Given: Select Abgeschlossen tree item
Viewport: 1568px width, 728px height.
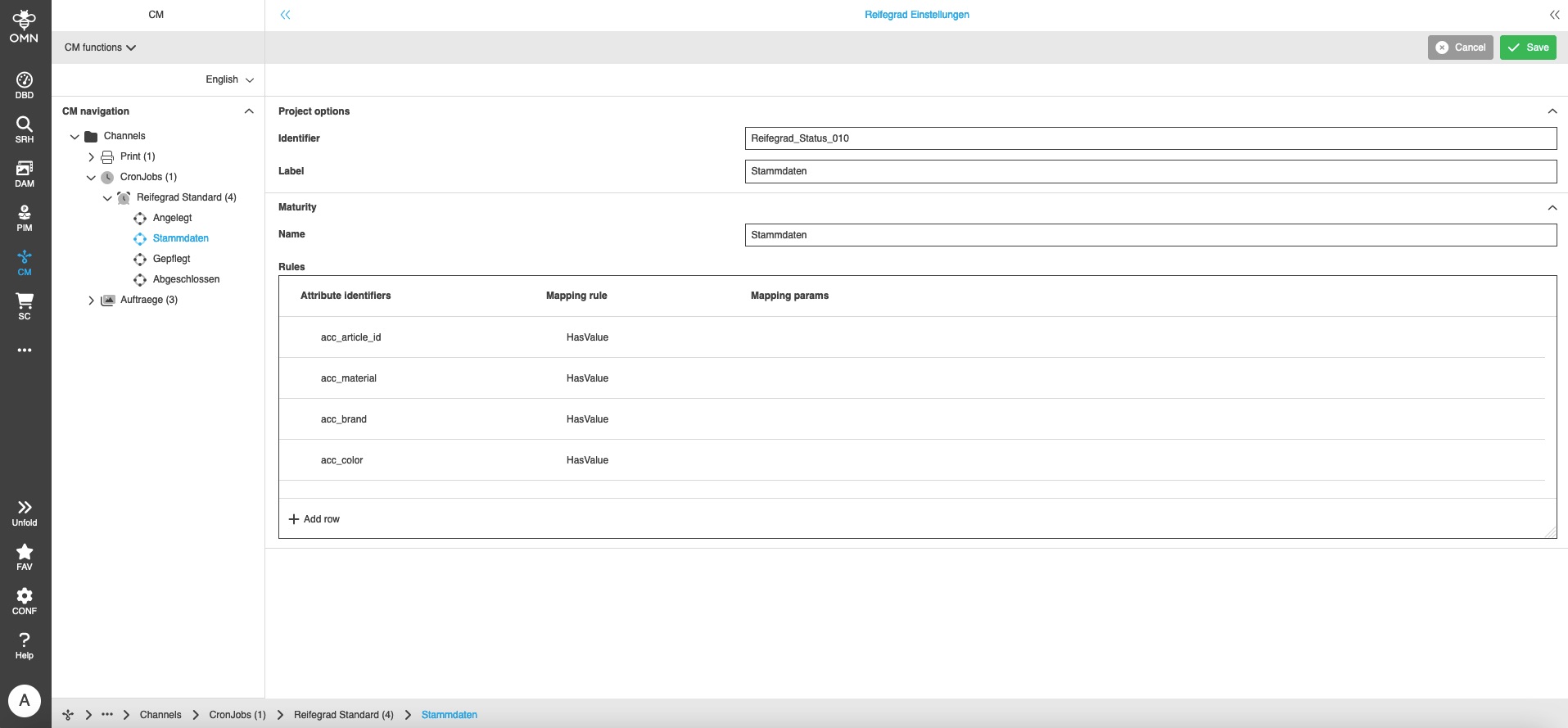Looking at the screenshot, I should click(187, 279).
